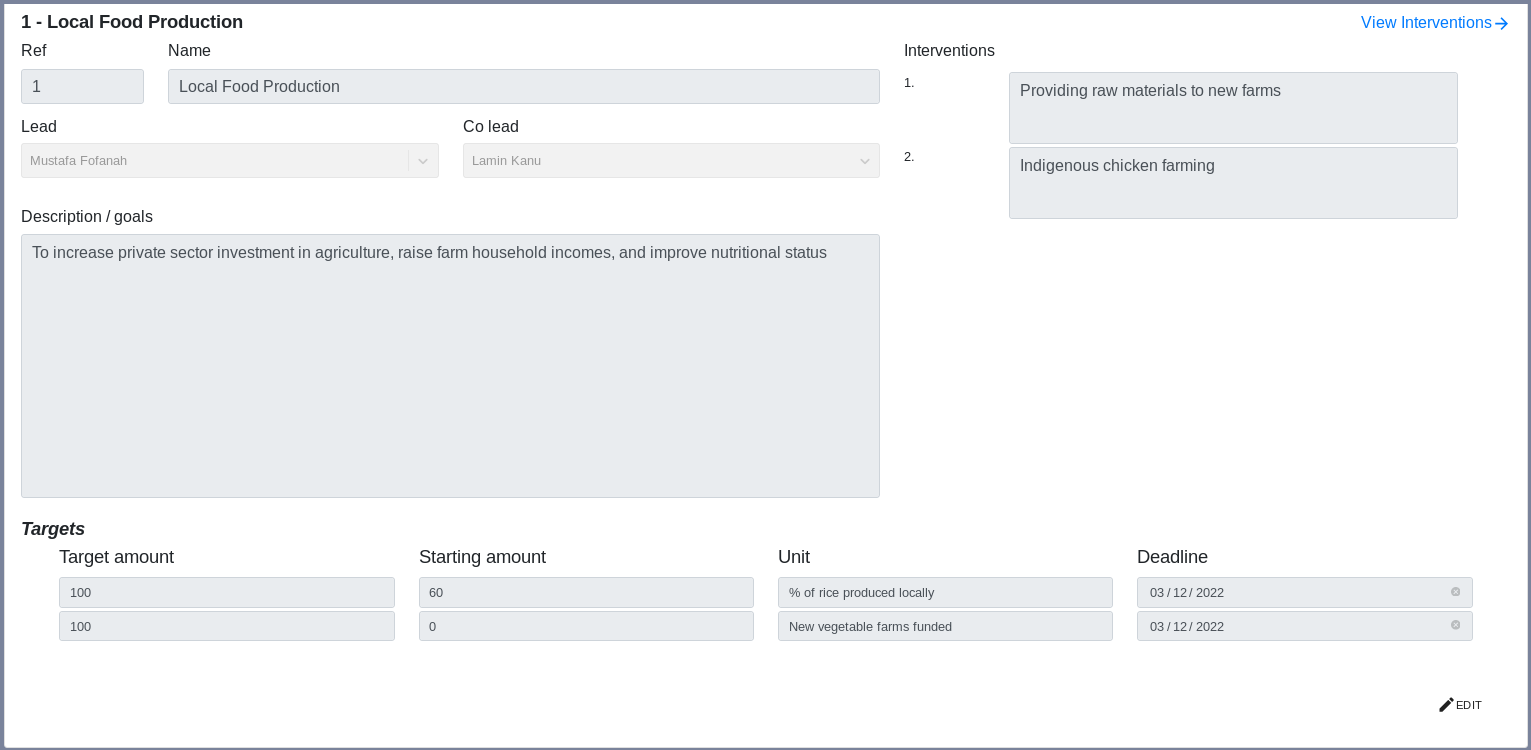1531x750 pixels.
Task: Click the Ref field containing 1
Action: coord(82,87)
